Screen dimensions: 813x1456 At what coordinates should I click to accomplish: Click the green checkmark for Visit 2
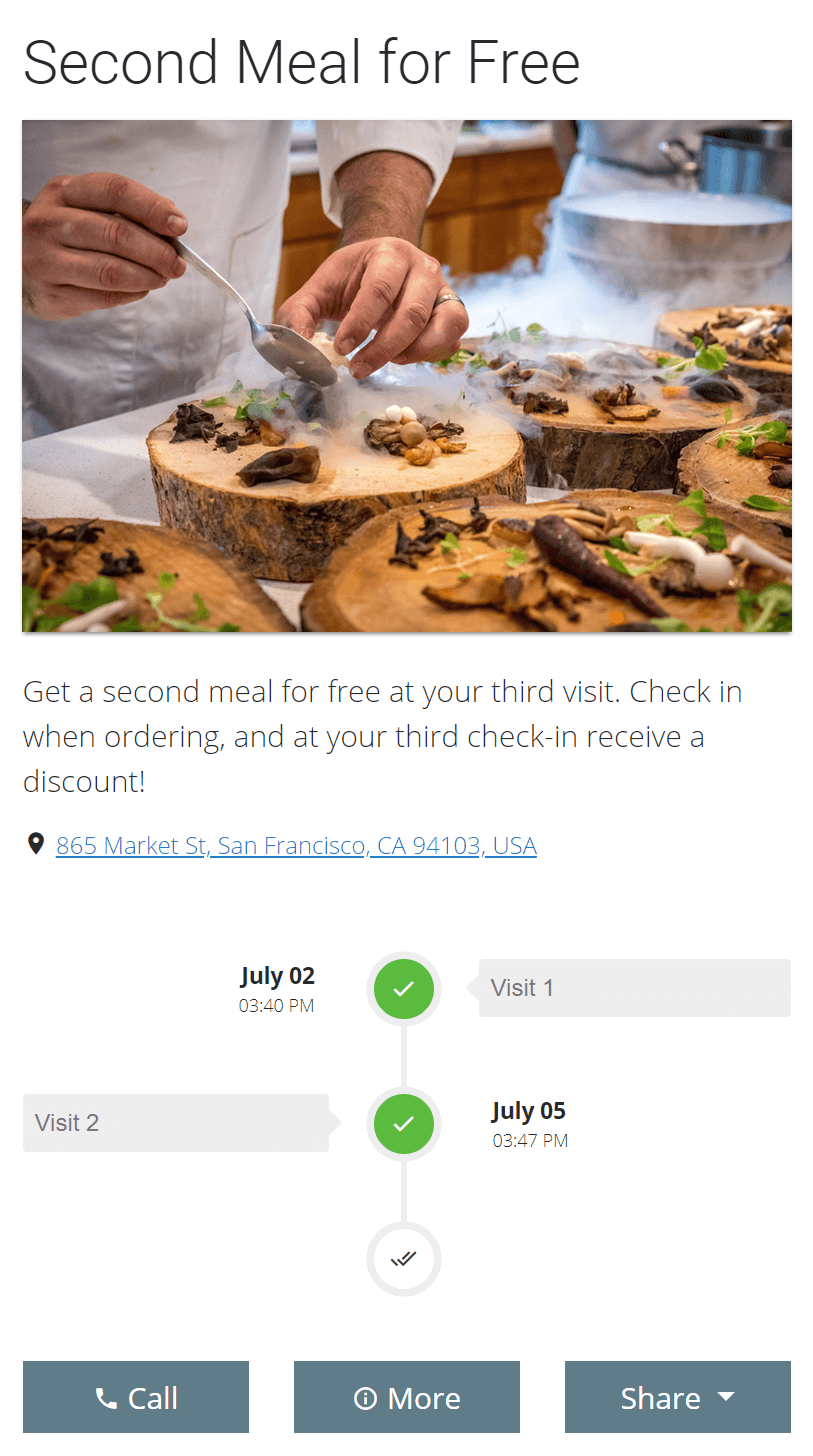pos(404,1123)
